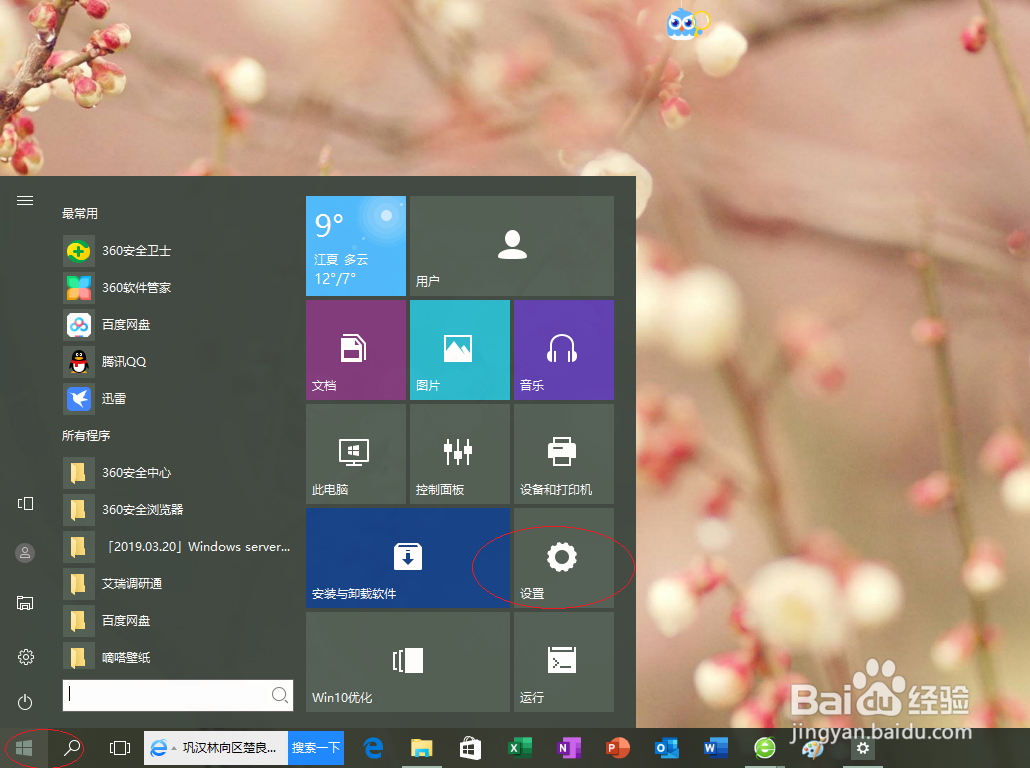Screen dimensions: 1030x768
Task: Click the user account icon in sidebar
Action: 25,553
